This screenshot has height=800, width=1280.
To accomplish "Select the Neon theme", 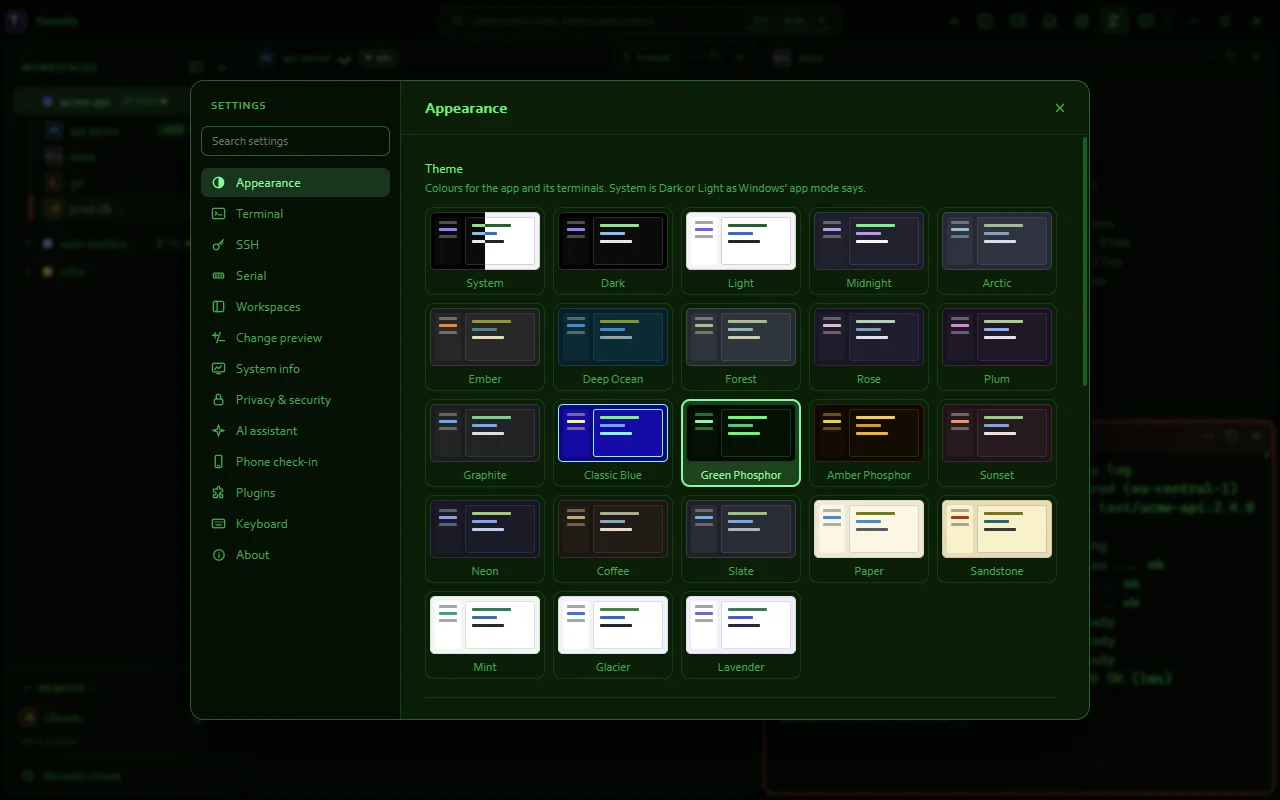I will [x=485, y=539].
